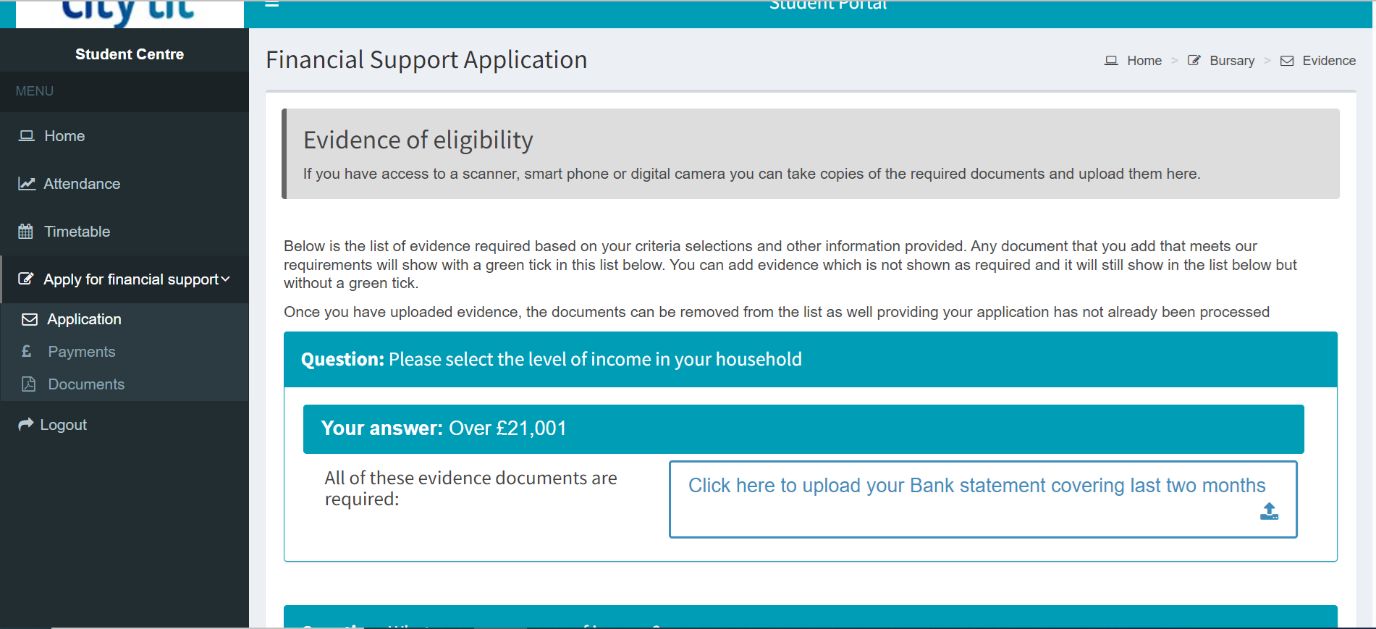Collapse the Apply for financial support chevron

226,280
